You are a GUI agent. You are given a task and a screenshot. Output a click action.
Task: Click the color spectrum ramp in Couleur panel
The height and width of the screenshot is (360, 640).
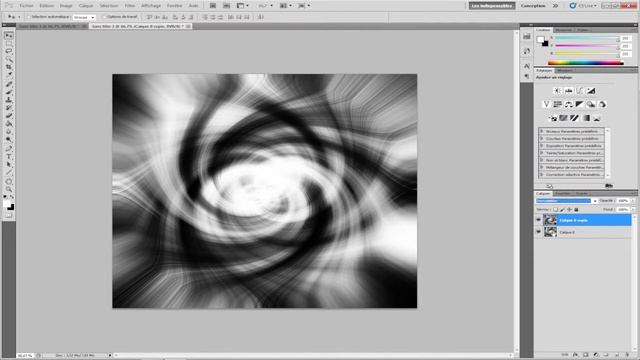pyautogui.click(x=585, y=62)
